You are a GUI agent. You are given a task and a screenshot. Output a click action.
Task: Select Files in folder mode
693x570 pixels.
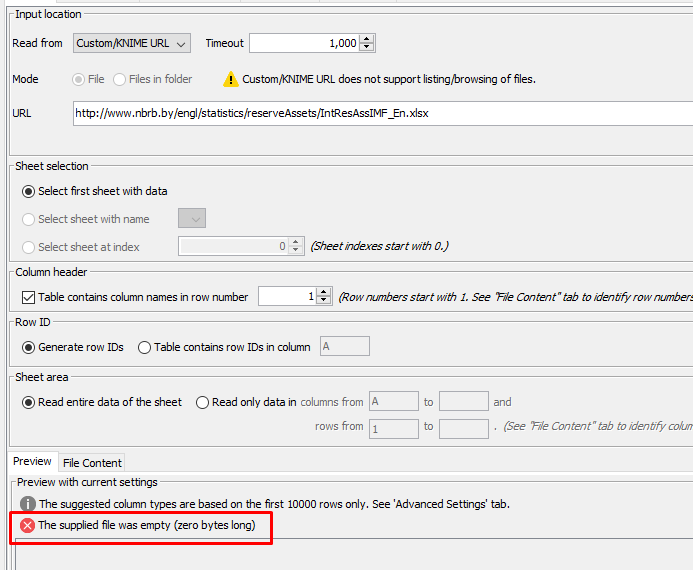119,80
